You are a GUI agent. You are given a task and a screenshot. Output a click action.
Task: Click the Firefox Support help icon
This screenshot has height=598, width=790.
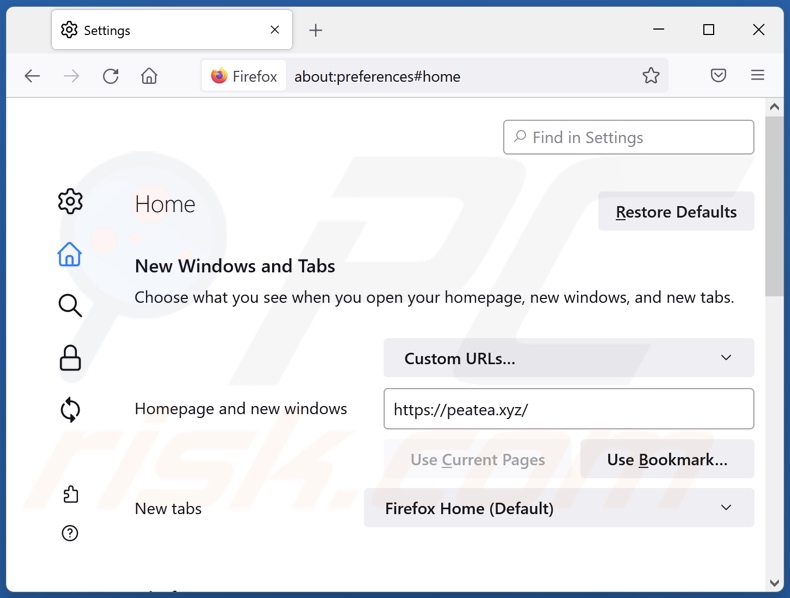70,533
